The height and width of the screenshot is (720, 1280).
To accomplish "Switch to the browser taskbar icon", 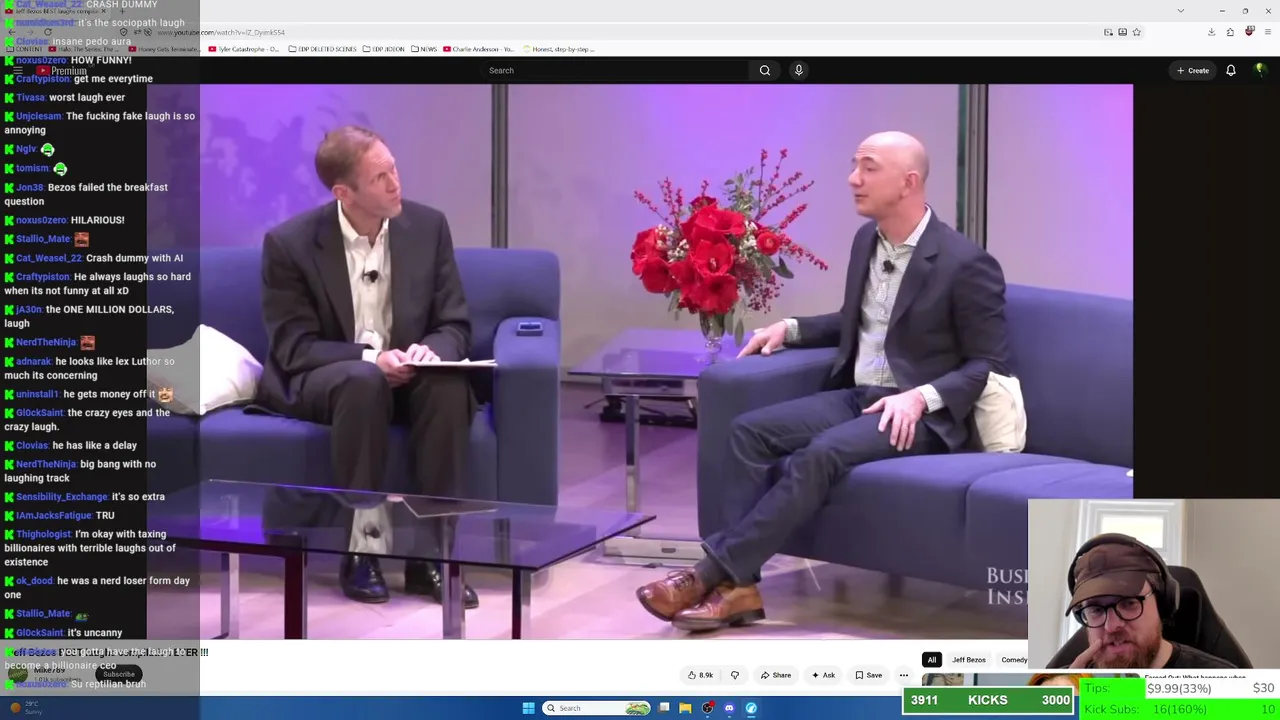I will pos(751,708).
